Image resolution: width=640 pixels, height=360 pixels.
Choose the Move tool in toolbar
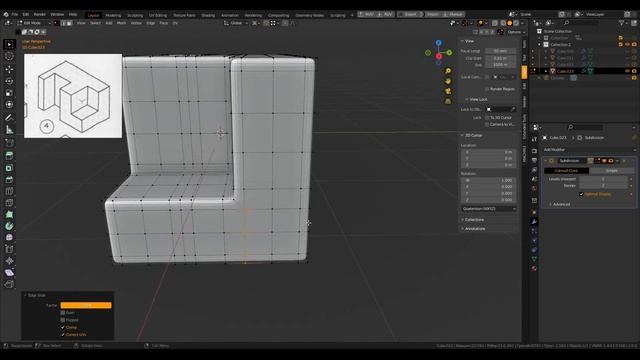coord(9,69)
